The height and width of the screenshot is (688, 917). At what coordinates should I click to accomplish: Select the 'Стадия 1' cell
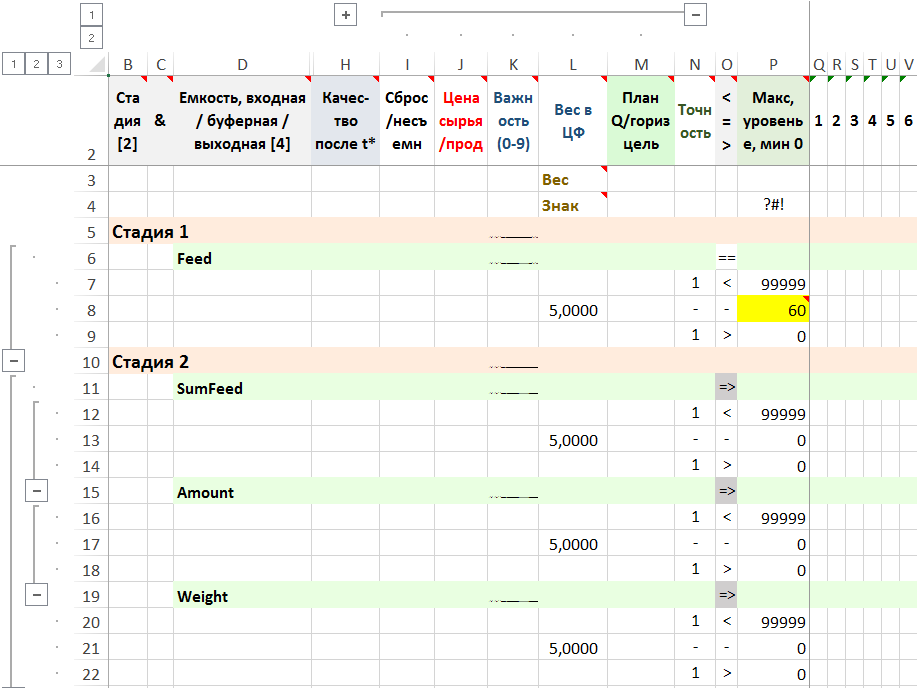coord(150,232)
